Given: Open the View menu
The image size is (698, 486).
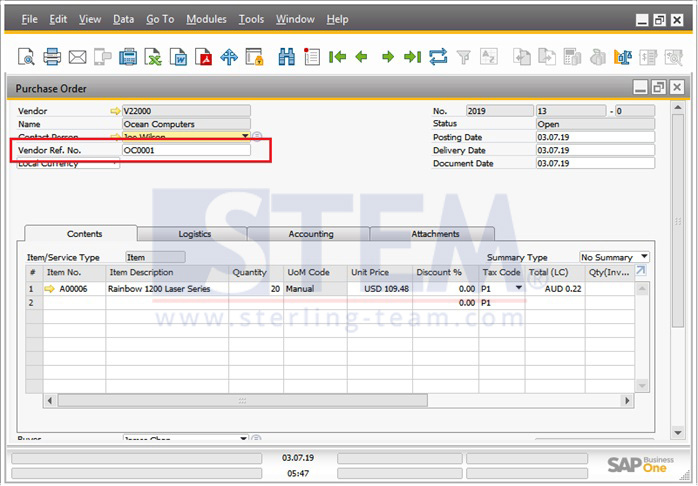Looking at the screenshot, I should 90,19.
